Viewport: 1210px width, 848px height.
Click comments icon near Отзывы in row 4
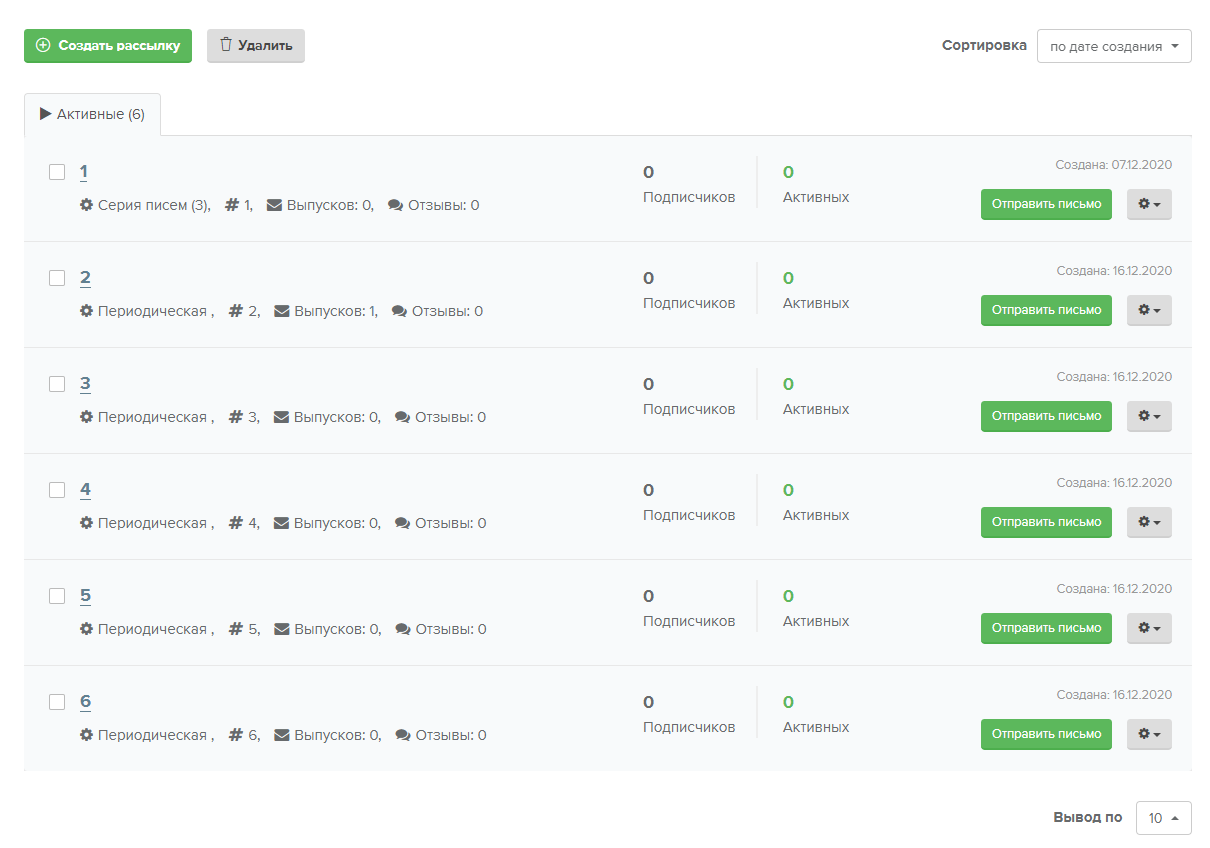(403, 523)
